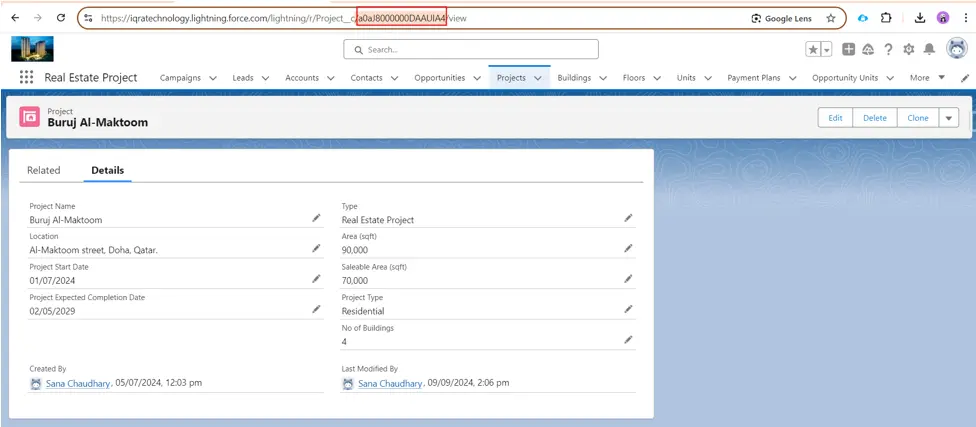Open the Leads tab
This screenshot has width=976, height=427.
(x=243, y=78)
